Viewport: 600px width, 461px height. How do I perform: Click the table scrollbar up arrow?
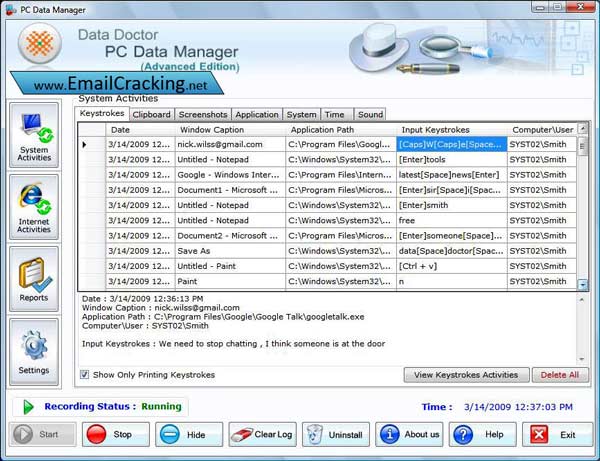point(582,128)
